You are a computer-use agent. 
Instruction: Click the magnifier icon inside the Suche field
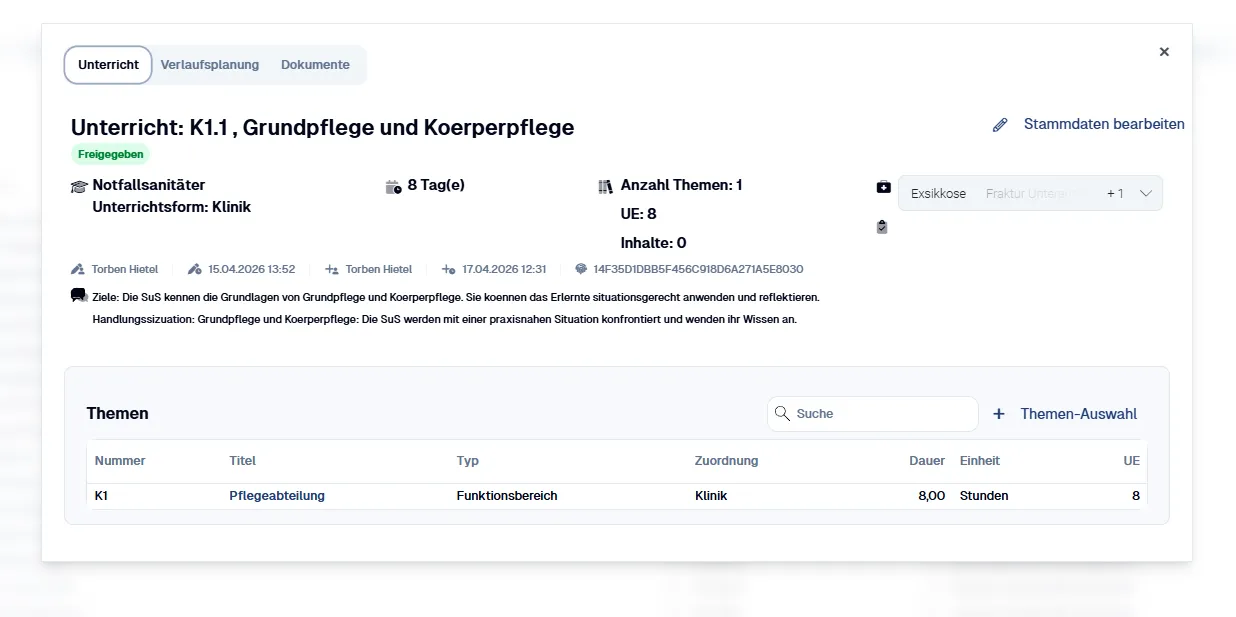point(782,413)
